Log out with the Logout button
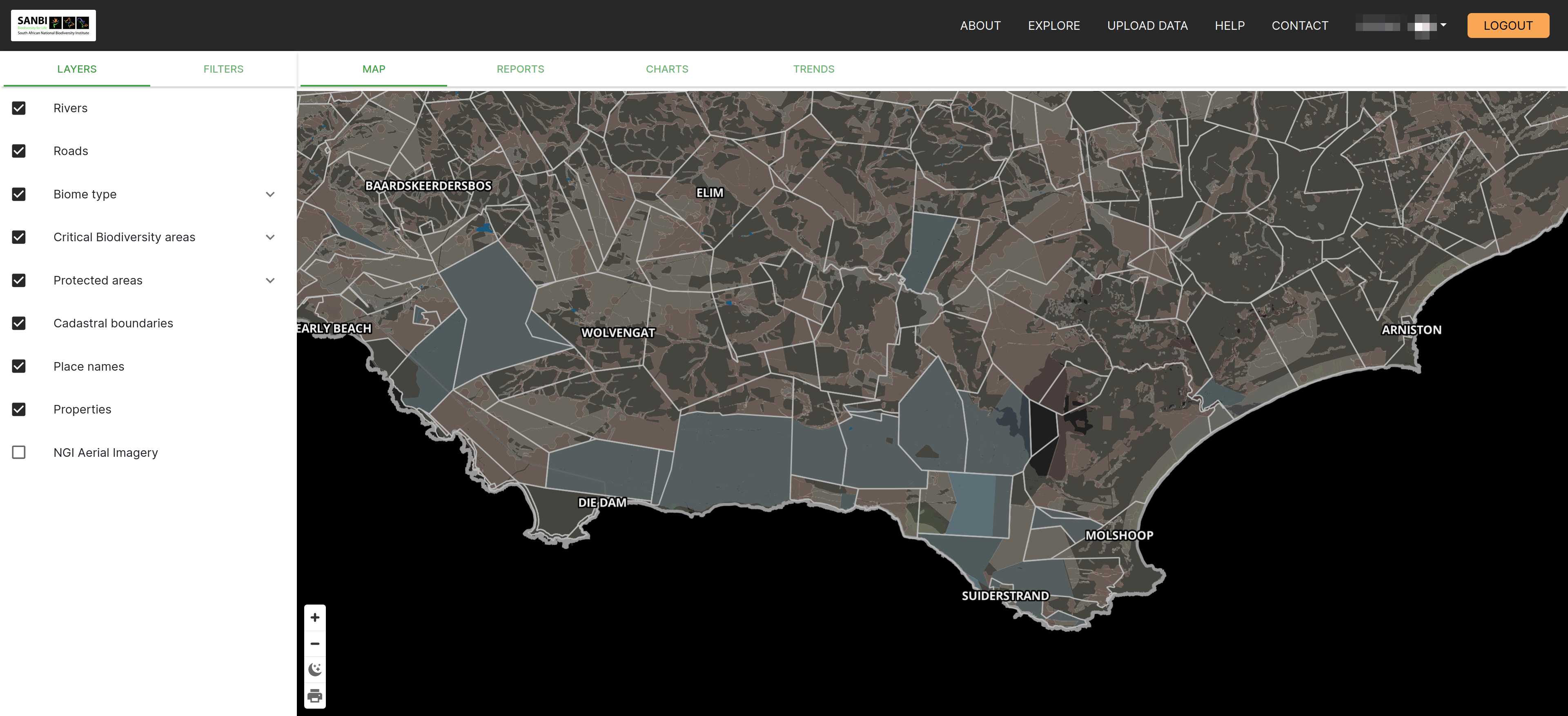 1508,26
